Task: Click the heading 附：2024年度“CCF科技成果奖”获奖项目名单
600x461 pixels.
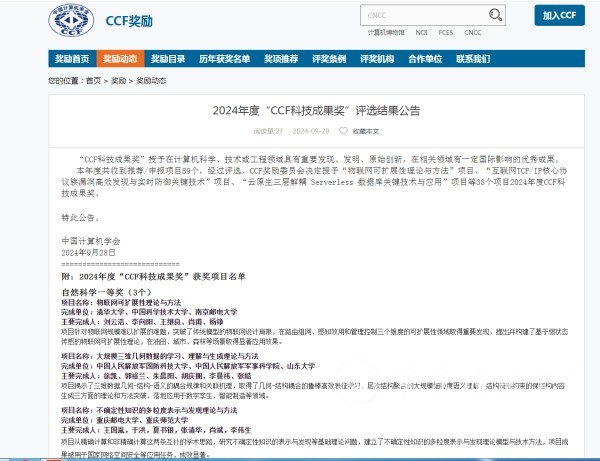Action: click(x=153, y=277)
